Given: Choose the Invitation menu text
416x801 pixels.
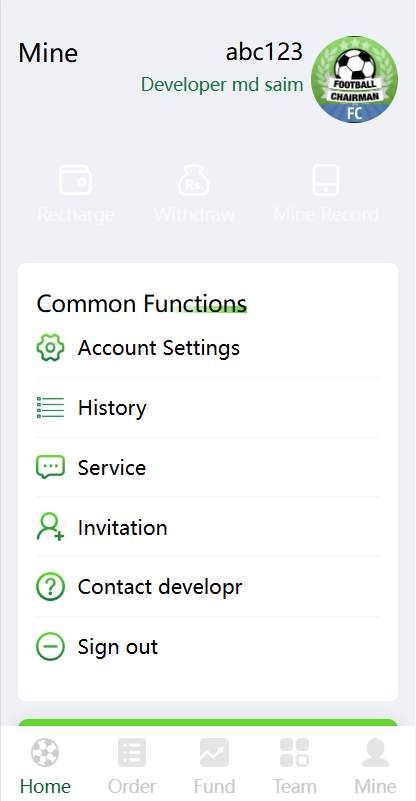Looking at the screenshot, I should (x=122, y=528).
